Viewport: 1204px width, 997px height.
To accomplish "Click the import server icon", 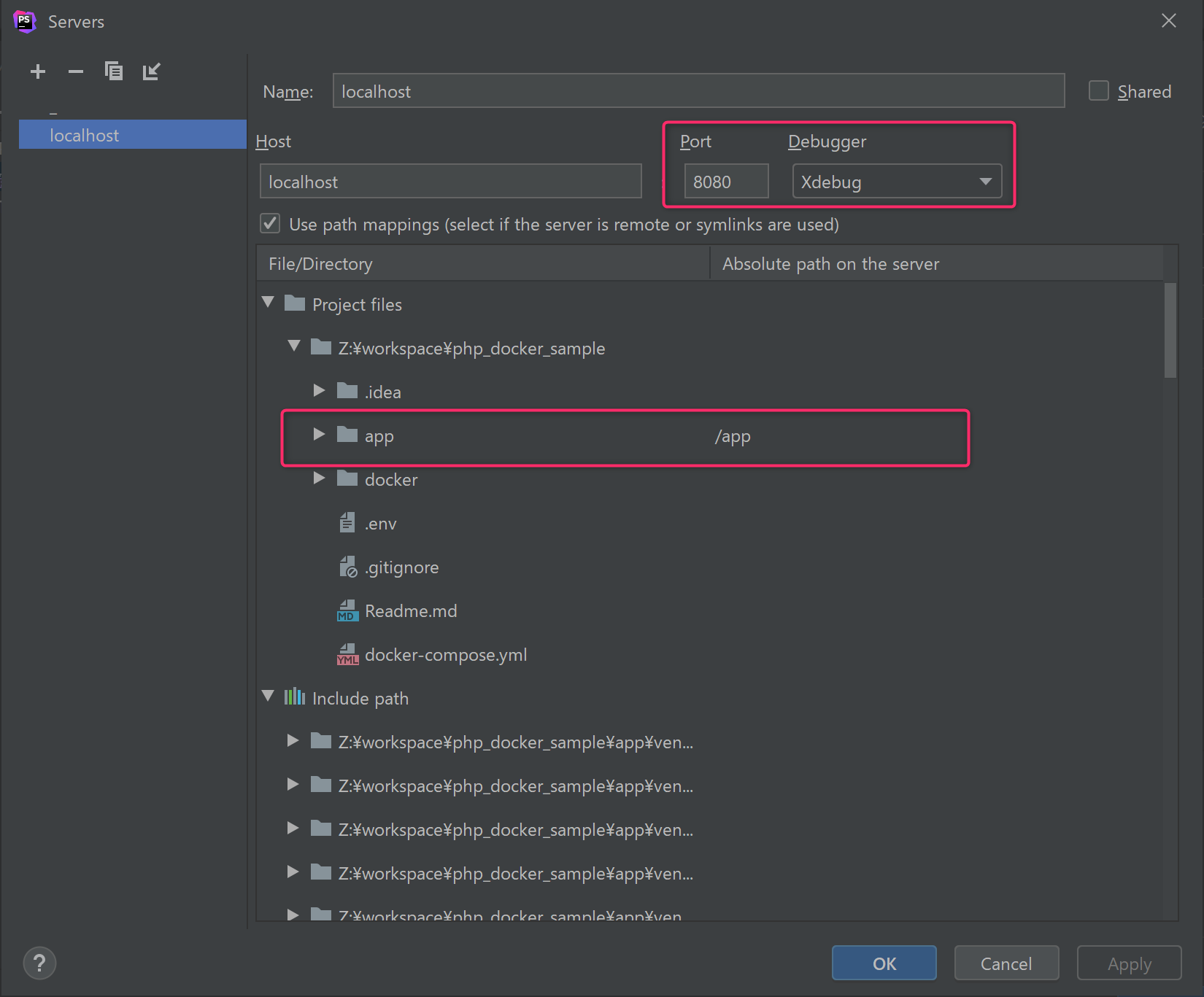I will 151,71.
